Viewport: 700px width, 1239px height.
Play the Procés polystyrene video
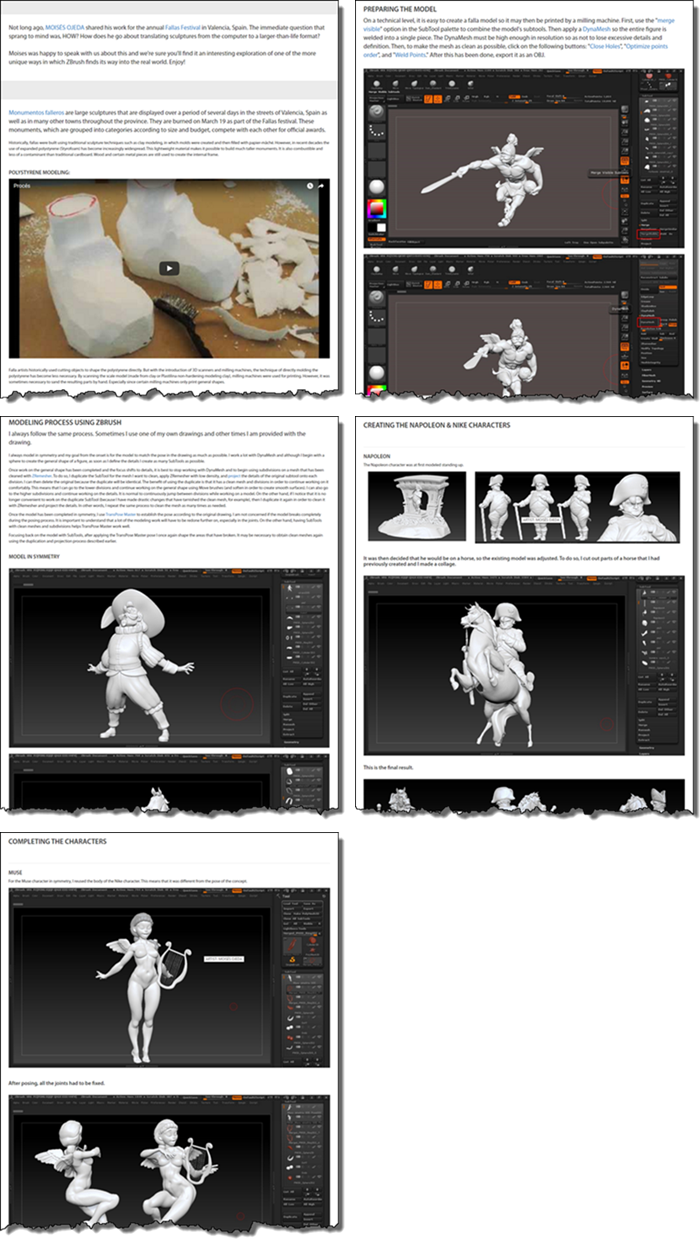point(169,268)
